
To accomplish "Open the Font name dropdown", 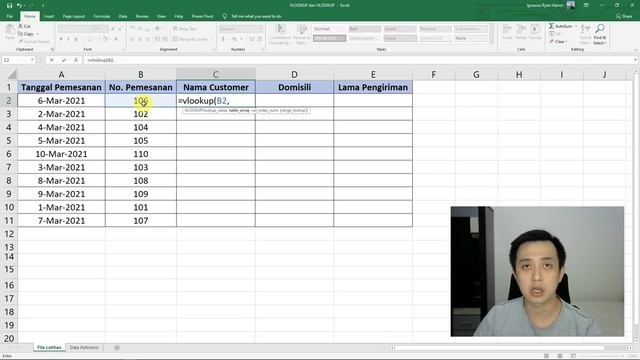I will pyautogui.click(x=76, y=29).
